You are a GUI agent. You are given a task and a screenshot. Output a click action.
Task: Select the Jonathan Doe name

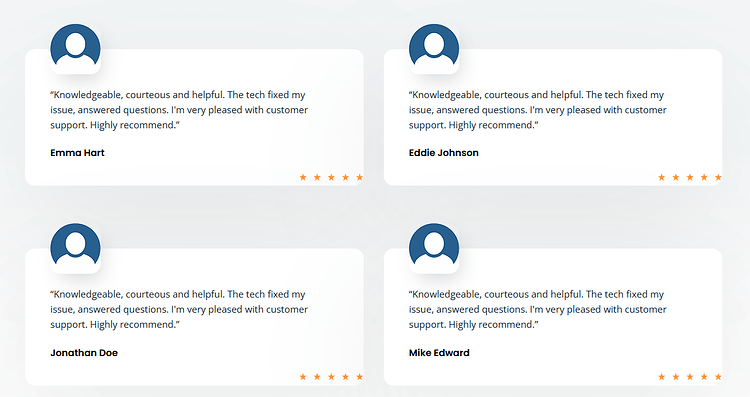(x=84, y=353)
